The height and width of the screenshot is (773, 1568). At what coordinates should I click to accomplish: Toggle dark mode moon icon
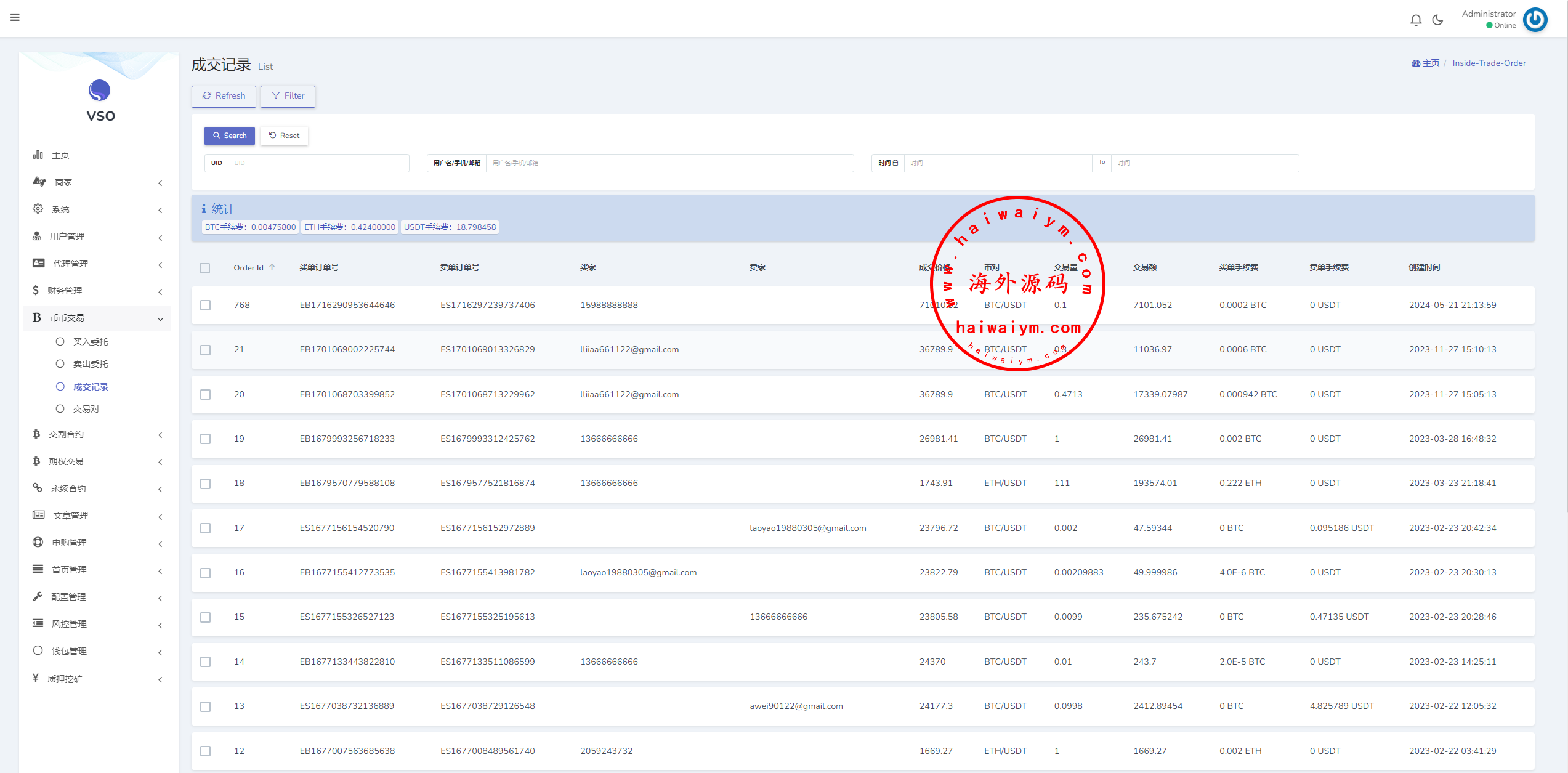pyautogui.click(x=1437, y=20)
